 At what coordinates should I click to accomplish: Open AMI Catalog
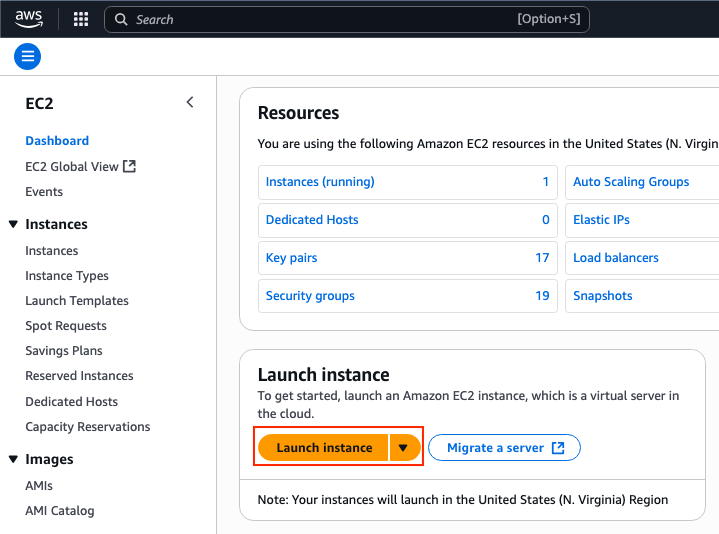[x=60, y=511]
